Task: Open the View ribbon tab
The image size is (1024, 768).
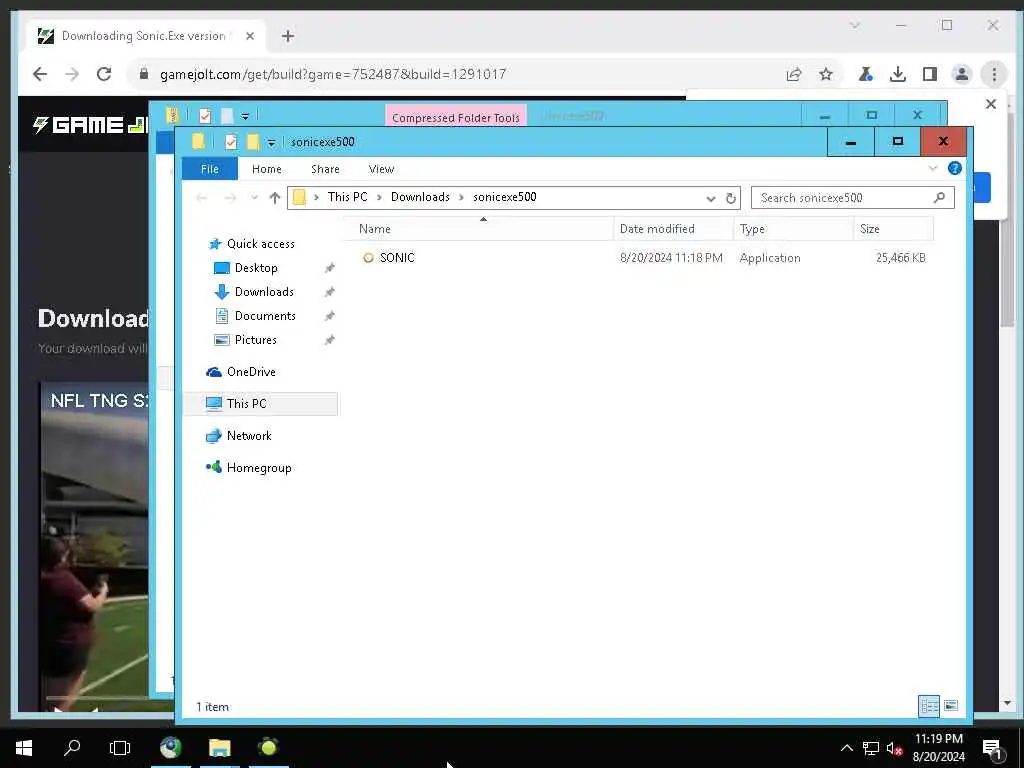Action: [381, 168]
